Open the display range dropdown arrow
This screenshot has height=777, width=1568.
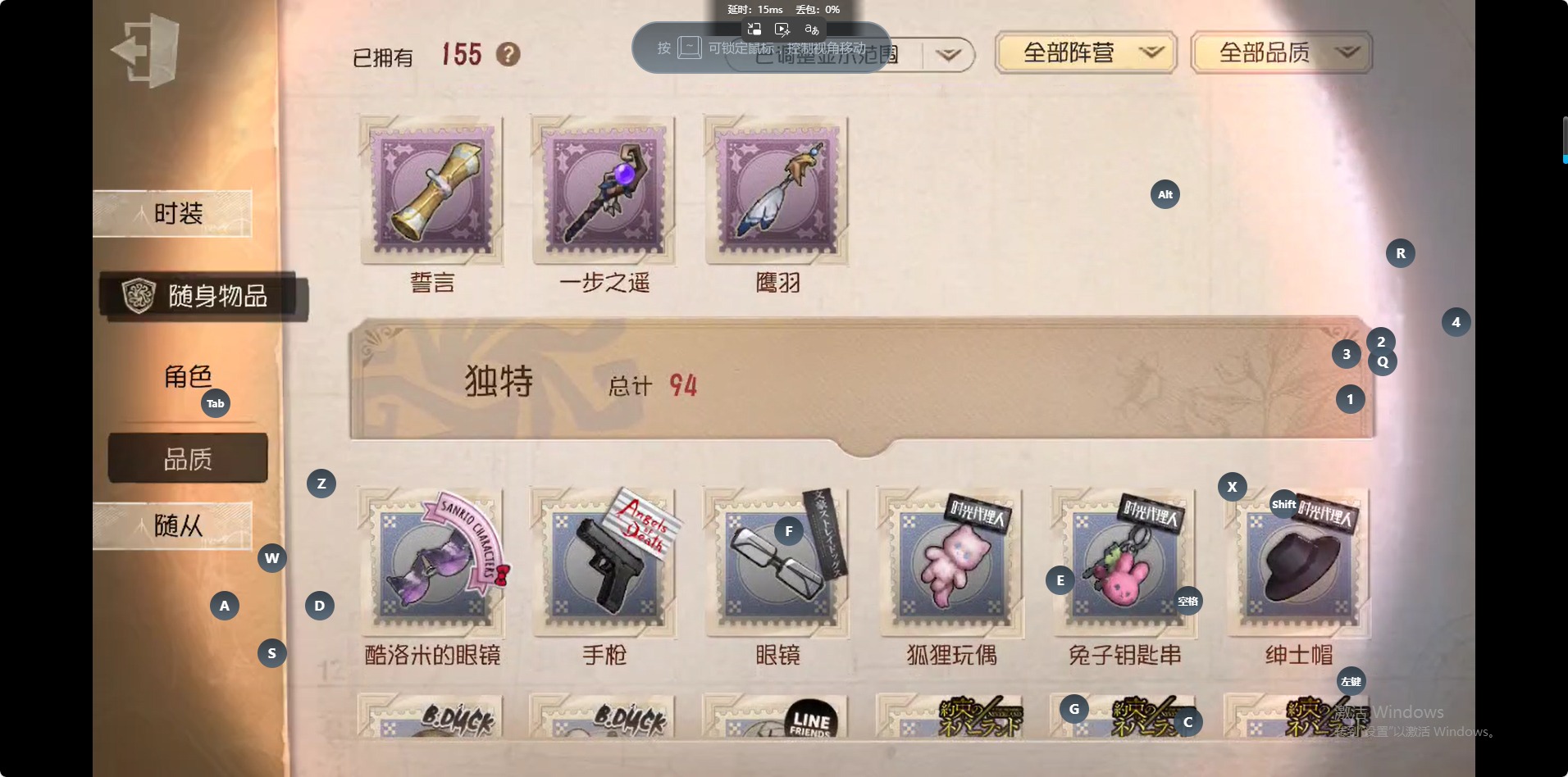949,55
